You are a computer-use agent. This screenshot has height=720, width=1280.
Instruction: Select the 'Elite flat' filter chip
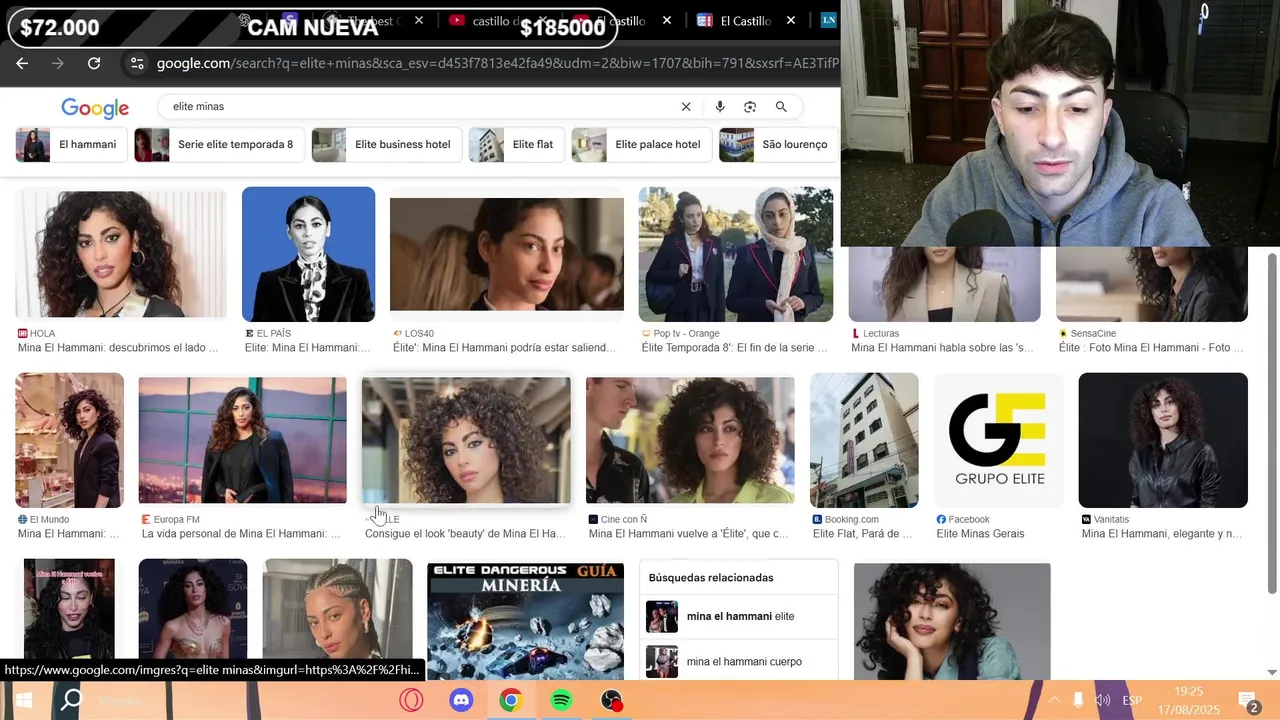(517, 145)
